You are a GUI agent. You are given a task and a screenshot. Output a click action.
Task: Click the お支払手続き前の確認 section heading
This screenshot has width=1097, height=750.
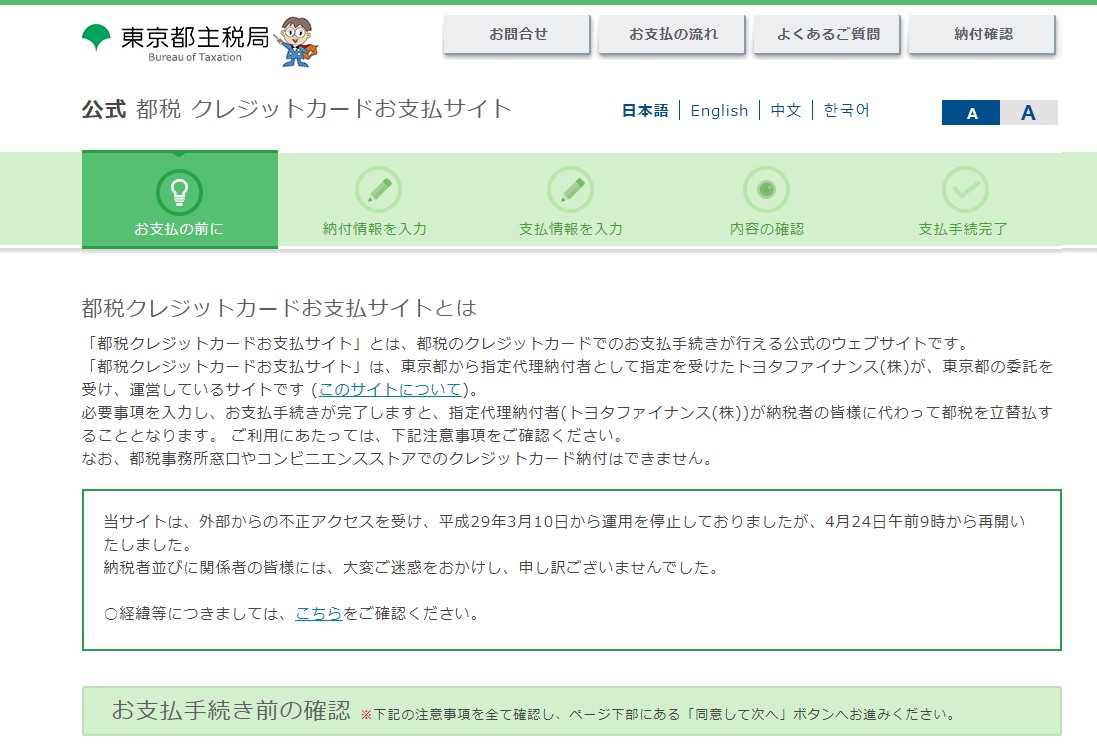coord(231,710)
